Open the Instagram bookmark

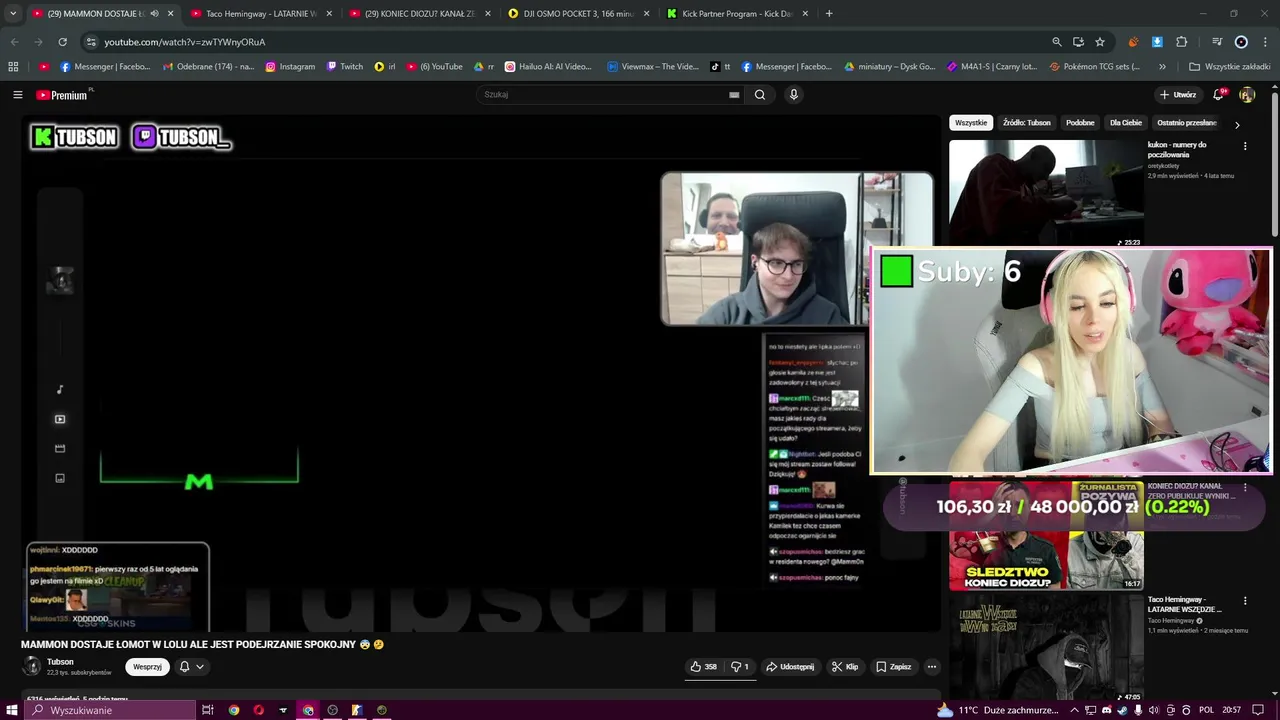pos(290,67)
